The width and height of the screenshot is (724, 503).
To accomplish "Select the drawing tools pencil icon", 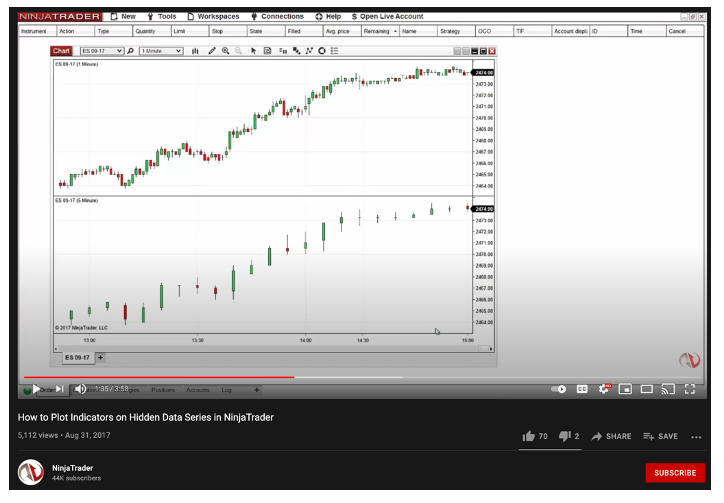I will [x=212, y=51].
